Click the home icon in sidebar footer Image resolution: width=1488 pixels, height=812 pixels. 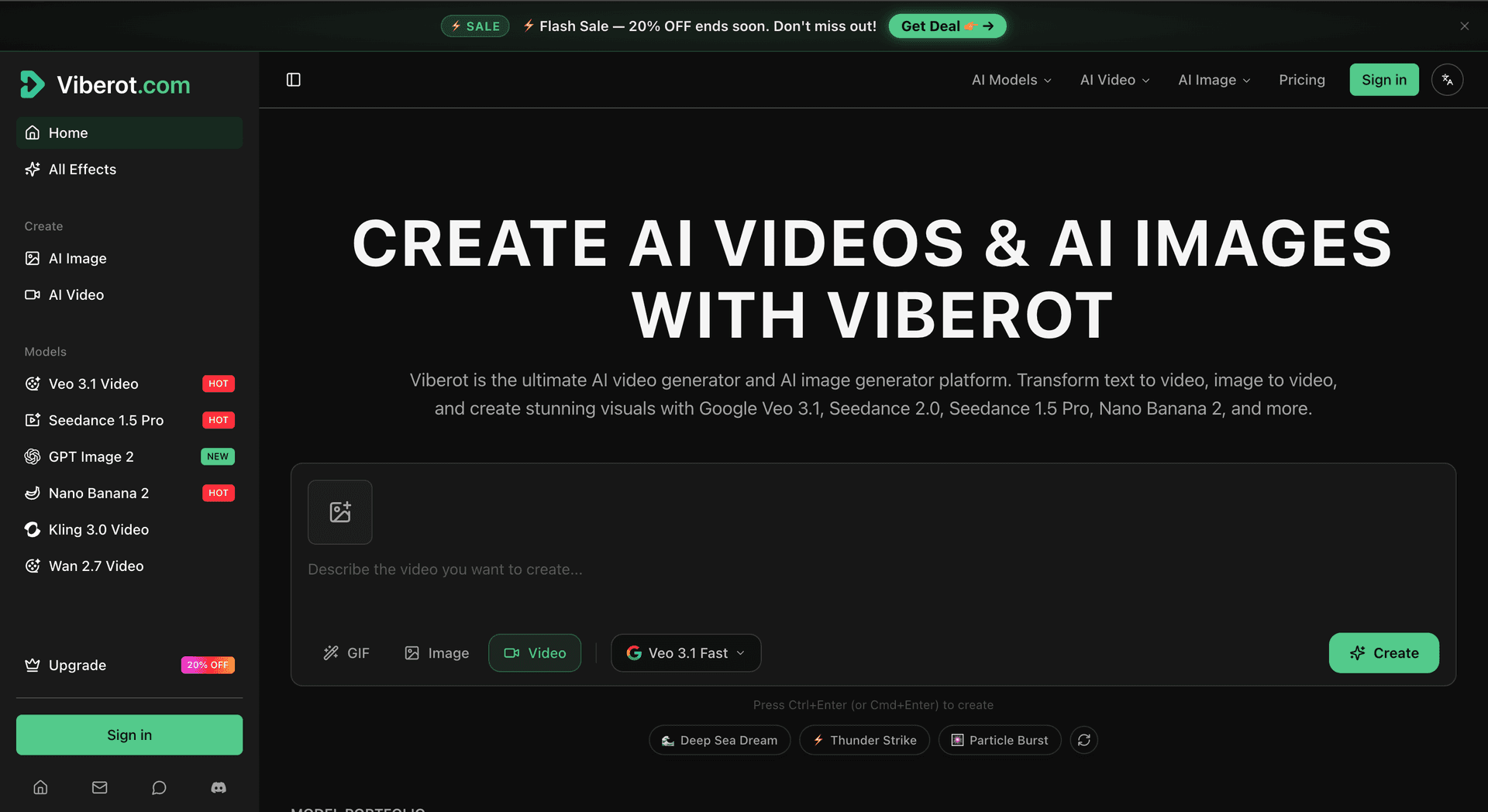40,787
